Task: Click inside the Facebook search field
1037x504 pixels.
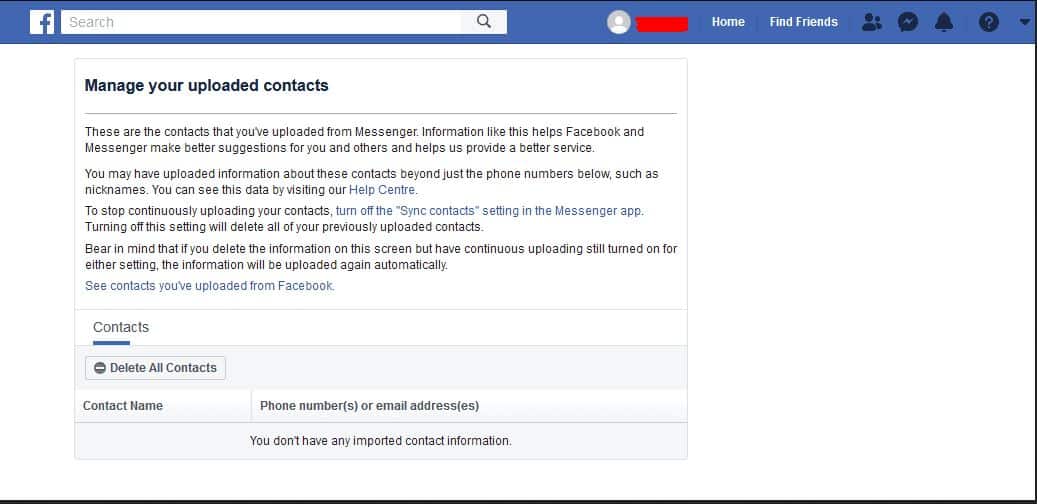Action: [x=260, y=22]
